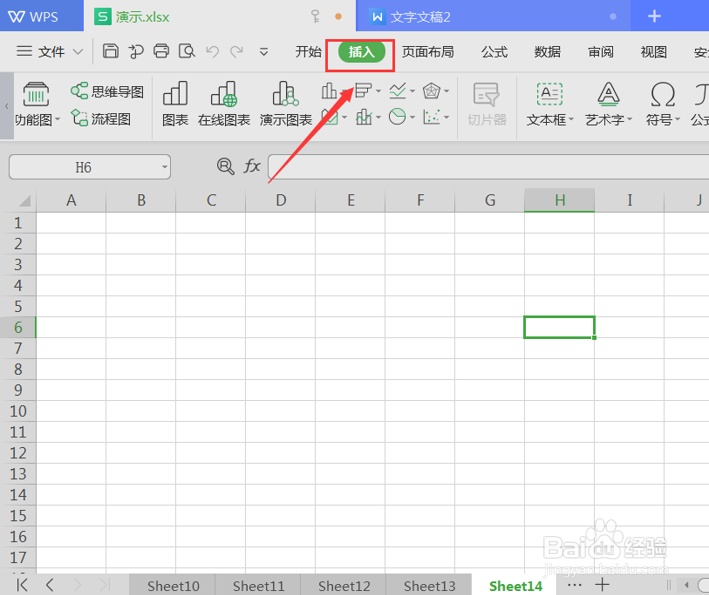The width and height of the screenshot is (709, 595).
Task: Select column A header
Action: click(x=71, y=200)
